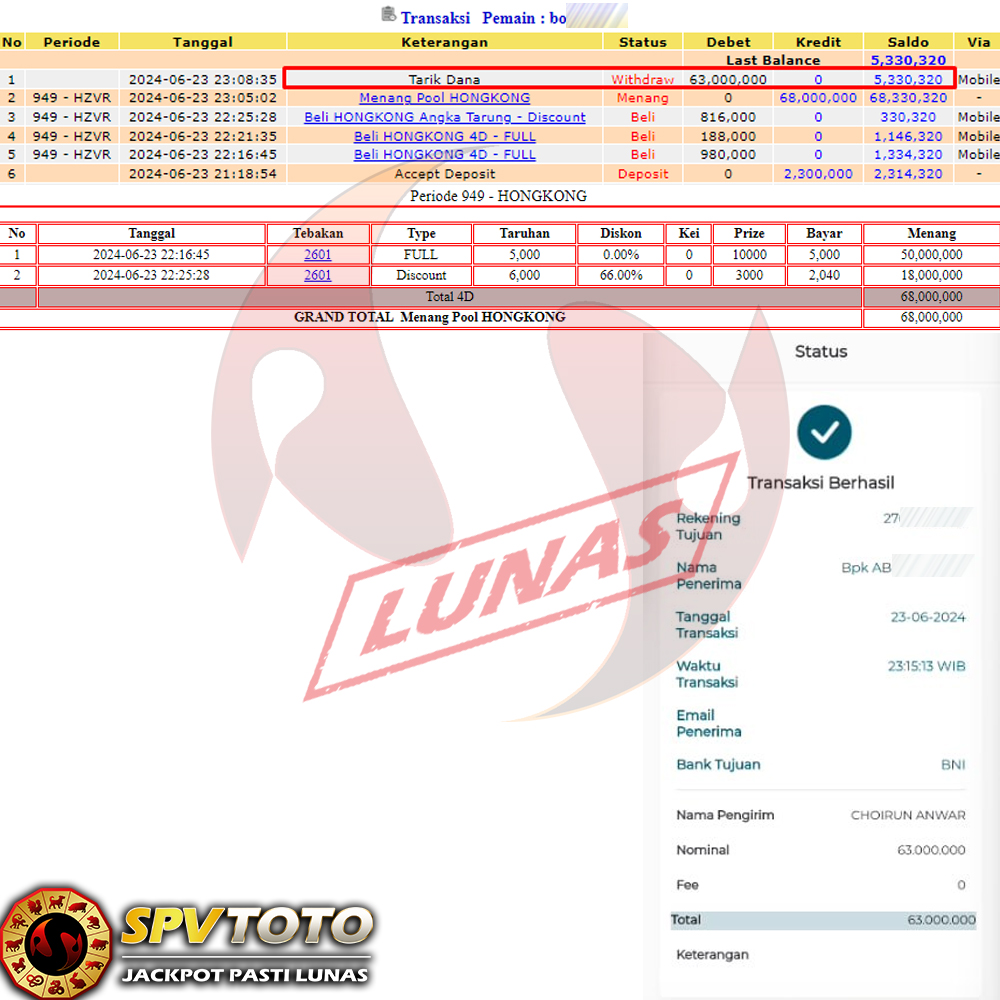The width and height of the screenshot is (1000, 1000).
Task: Select the Last Balance amount 5,330,320
Action: pos(907,60)
